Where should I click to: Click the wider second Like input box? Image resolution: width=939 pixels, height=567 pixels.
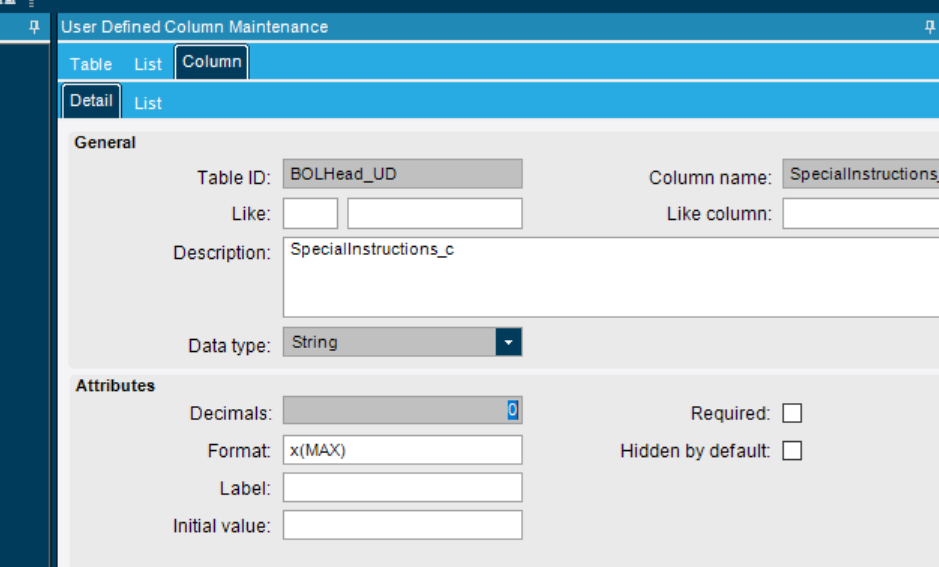coord(435,214)
